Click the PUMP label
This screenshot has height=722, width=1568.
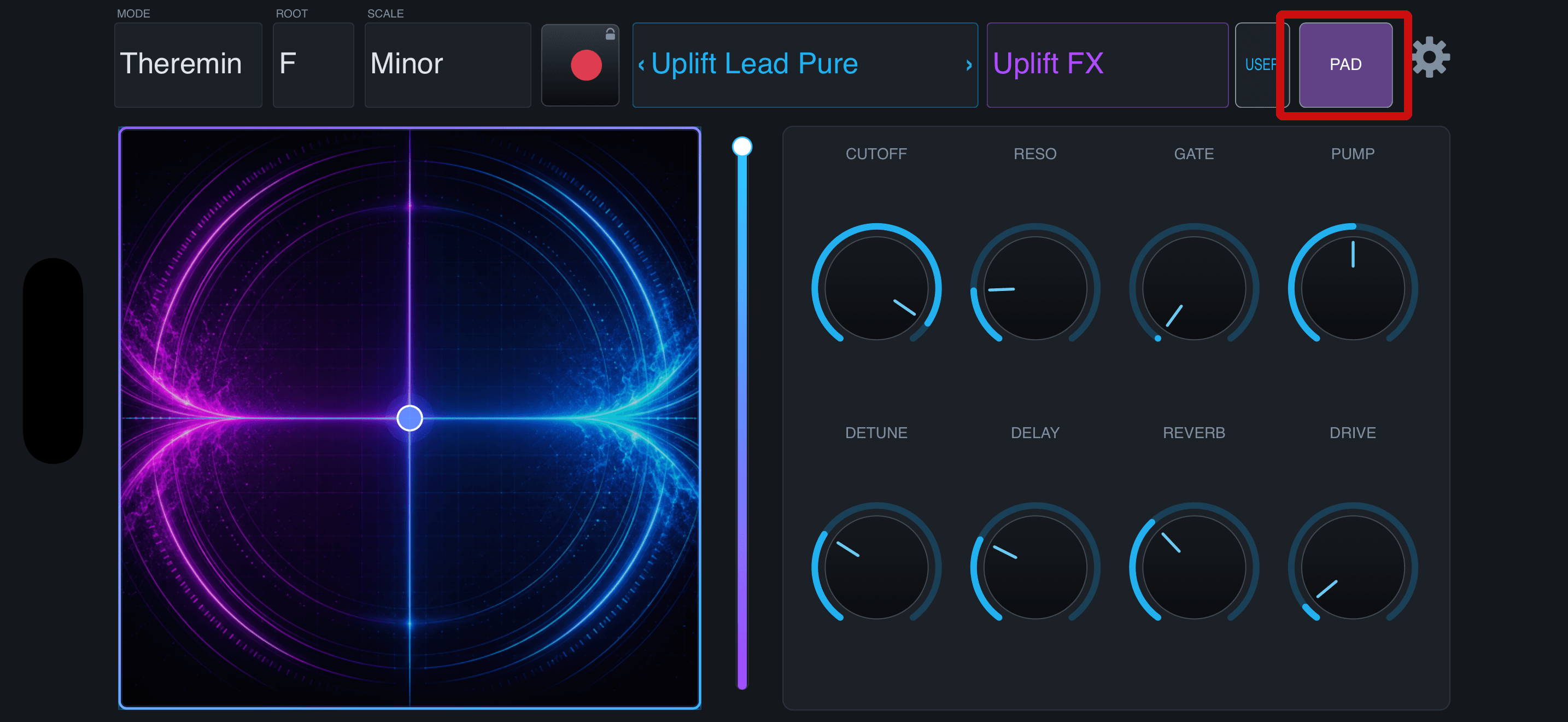click(x=1353, y=154)
